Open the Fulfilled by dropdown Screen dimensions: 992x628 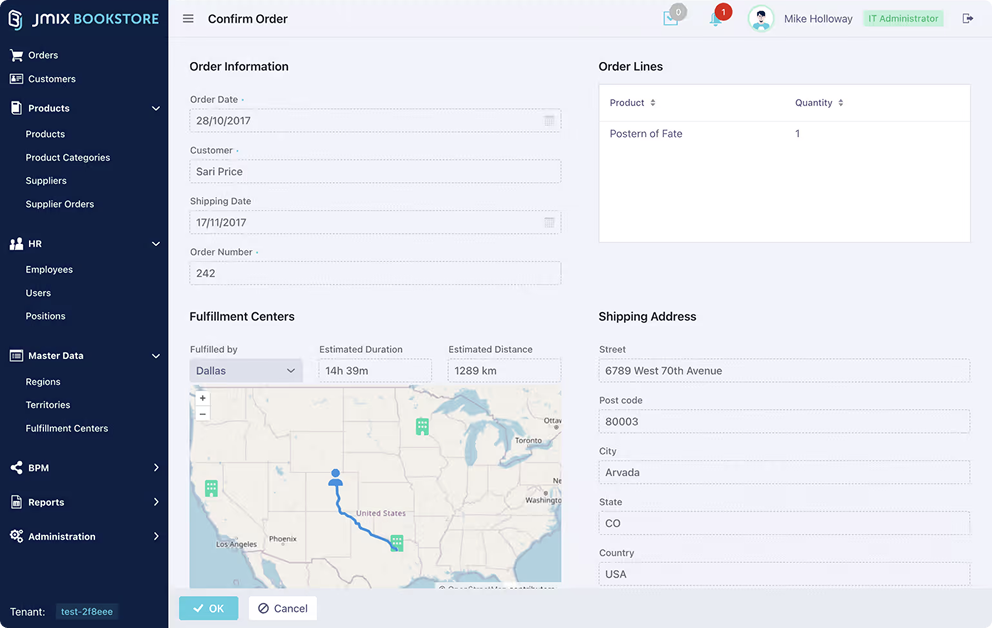(246, 371)
